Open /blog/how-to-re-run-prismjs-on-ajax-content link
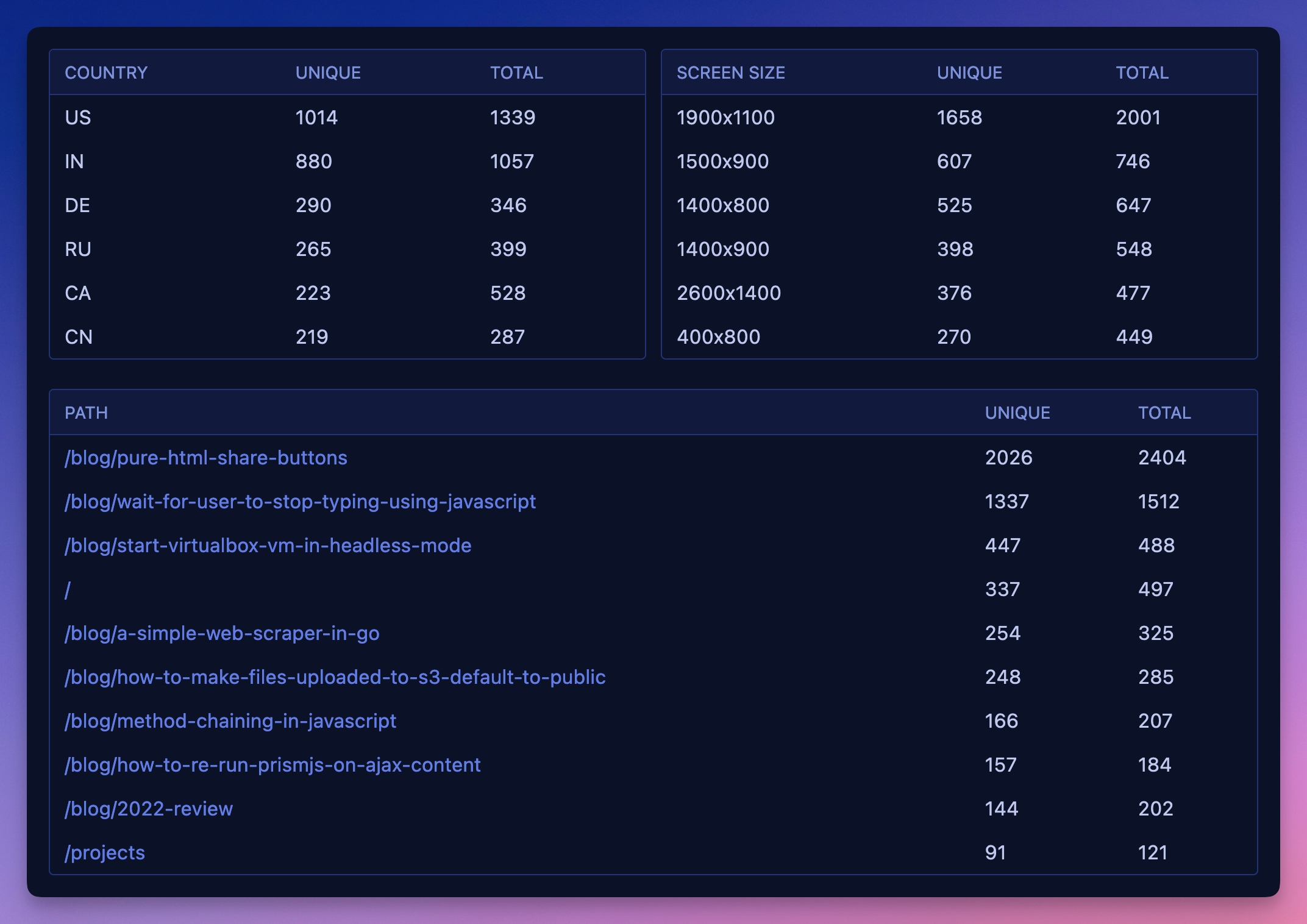The width and height of the screenshot is (1307, 924). click(x=272, y=765)
